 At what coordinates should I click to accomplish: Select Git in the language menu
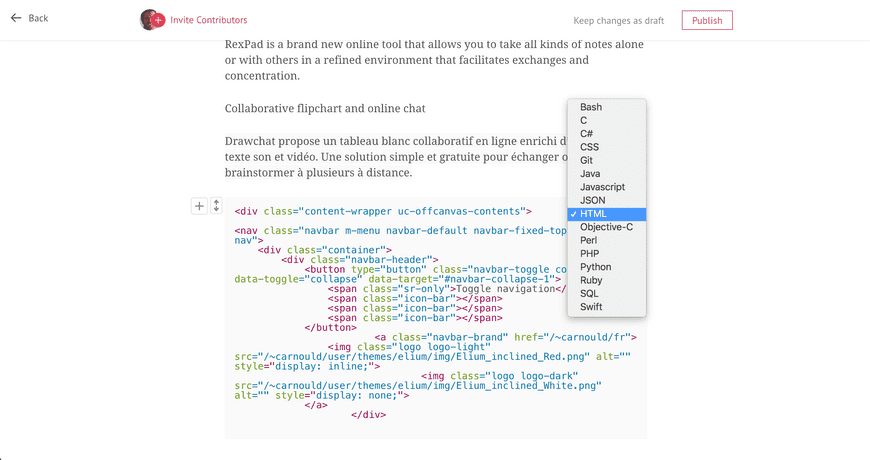click(x=606, y=160)
